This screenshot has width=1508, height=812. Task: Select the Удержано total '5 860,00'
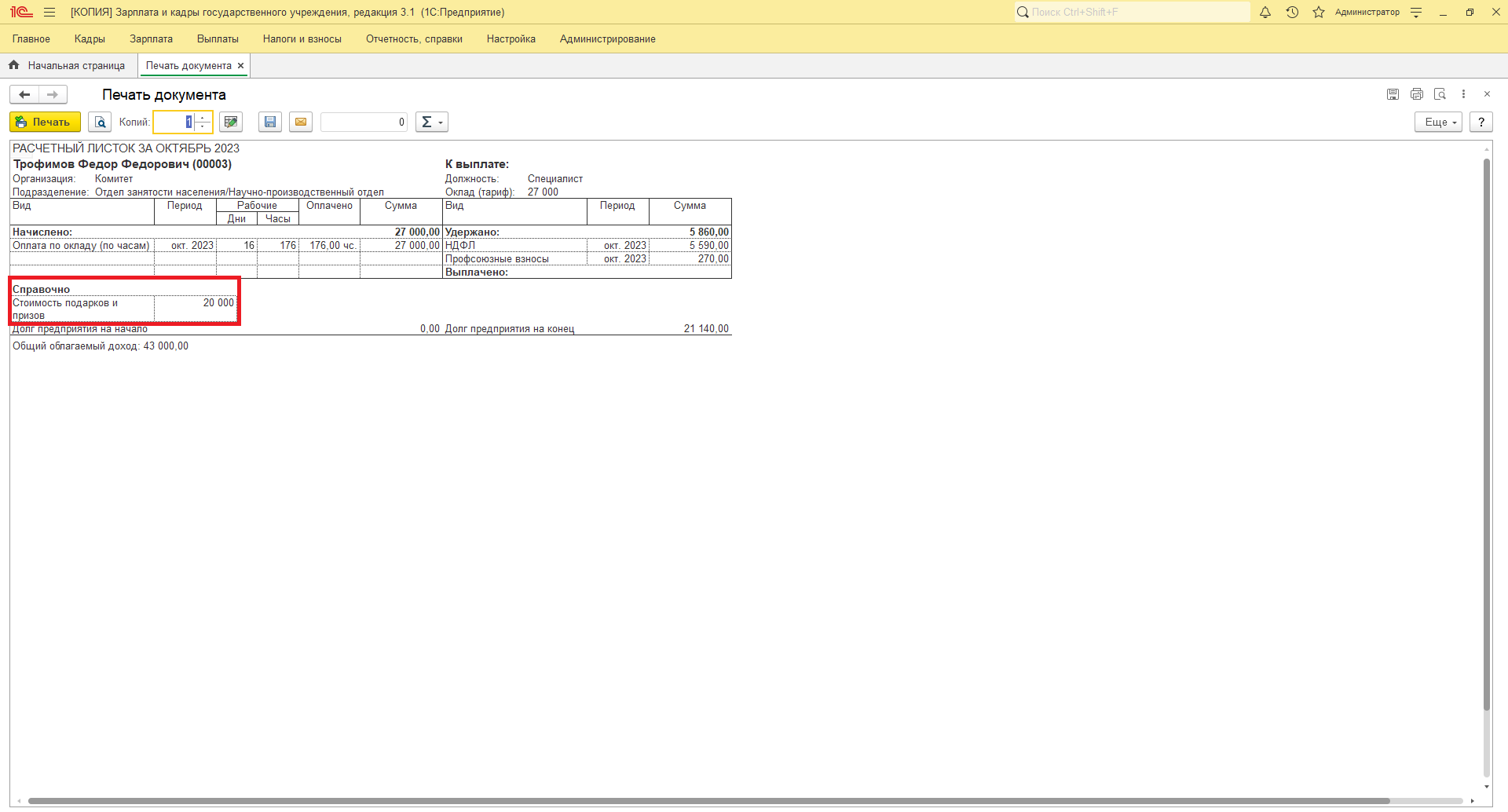point(709,232)
